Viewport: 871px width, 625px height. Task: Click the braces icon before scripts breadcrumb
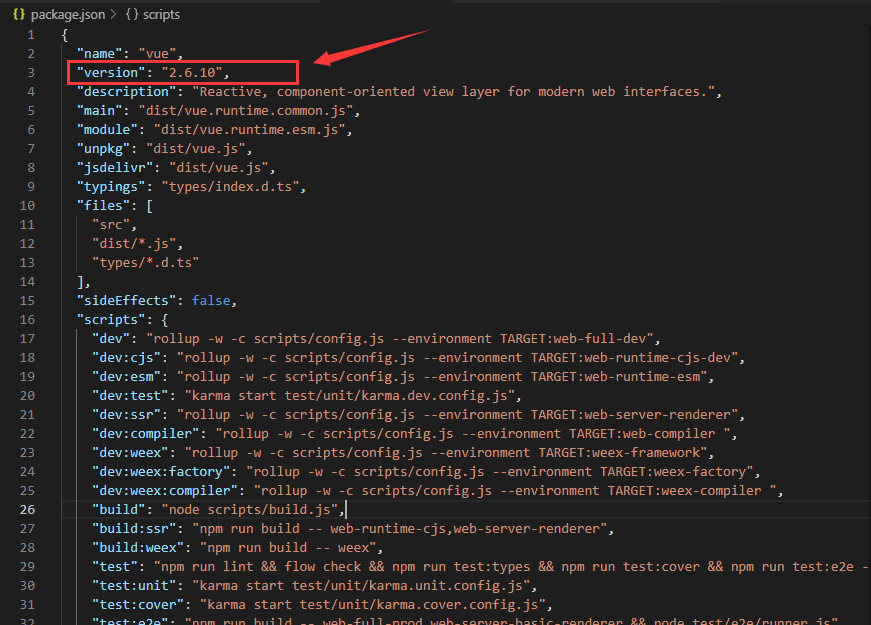coord(132,14)
